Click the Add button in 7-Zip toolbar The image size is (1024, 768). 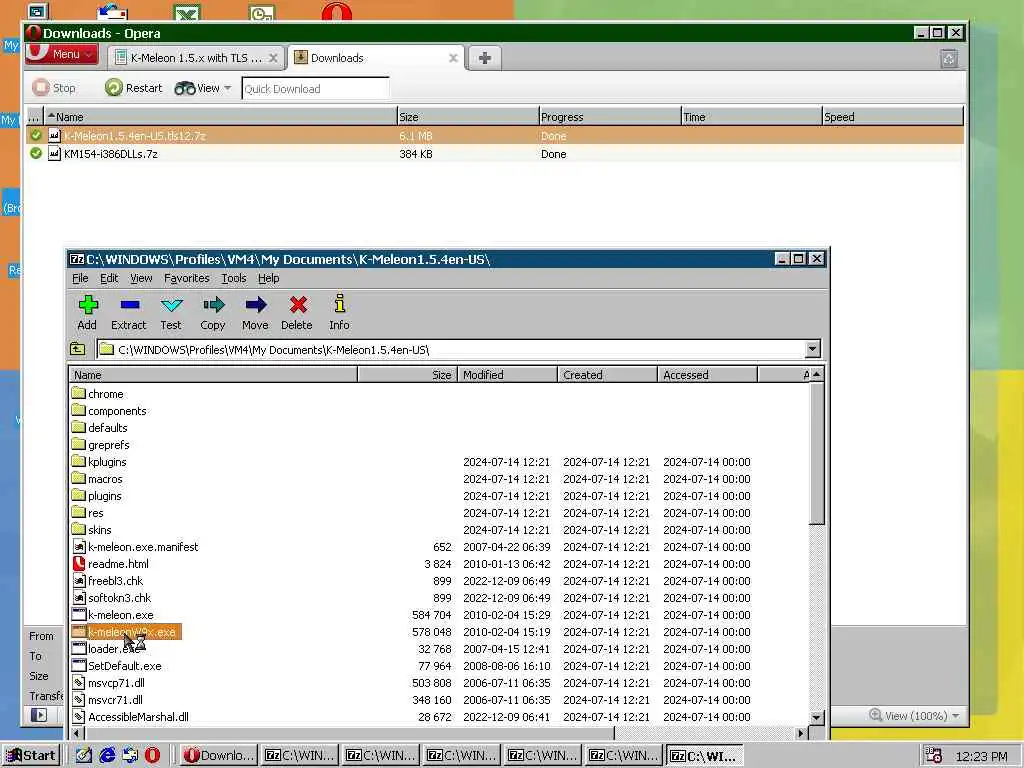click(88, 312)
